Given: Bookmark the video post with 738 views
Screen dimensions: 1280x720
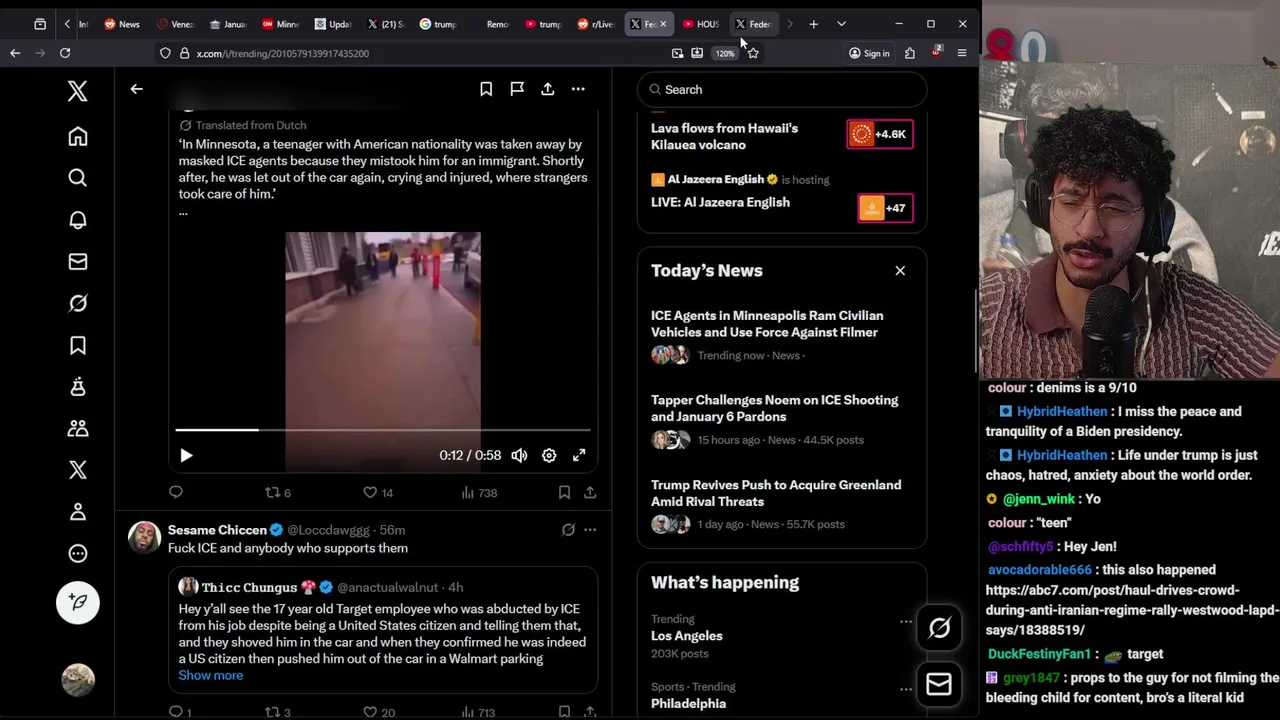Looking at the screenshot, I should [x=564, y=492].
